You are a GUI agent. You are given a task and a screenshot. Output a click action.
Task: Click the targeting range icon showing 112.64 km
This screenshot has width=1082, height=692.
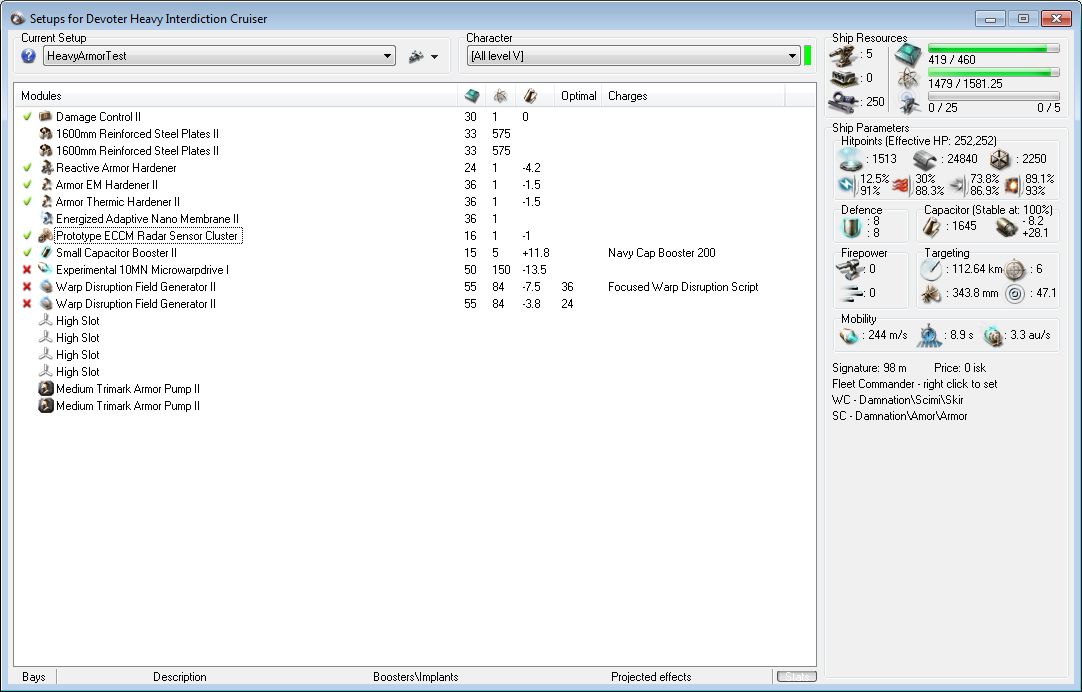click(931, 269)
